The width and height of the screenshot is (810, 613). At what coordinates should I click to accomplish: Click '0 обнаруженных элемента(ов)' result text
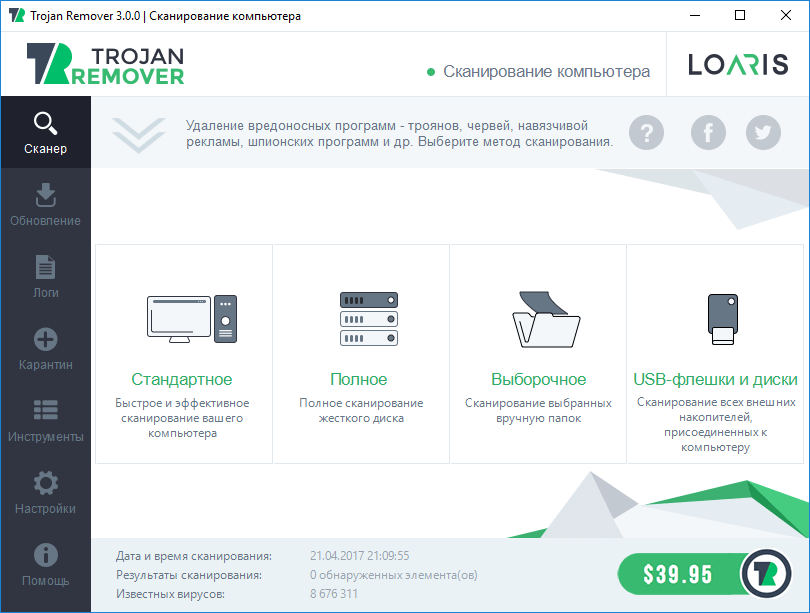click(x=394, y=575)
